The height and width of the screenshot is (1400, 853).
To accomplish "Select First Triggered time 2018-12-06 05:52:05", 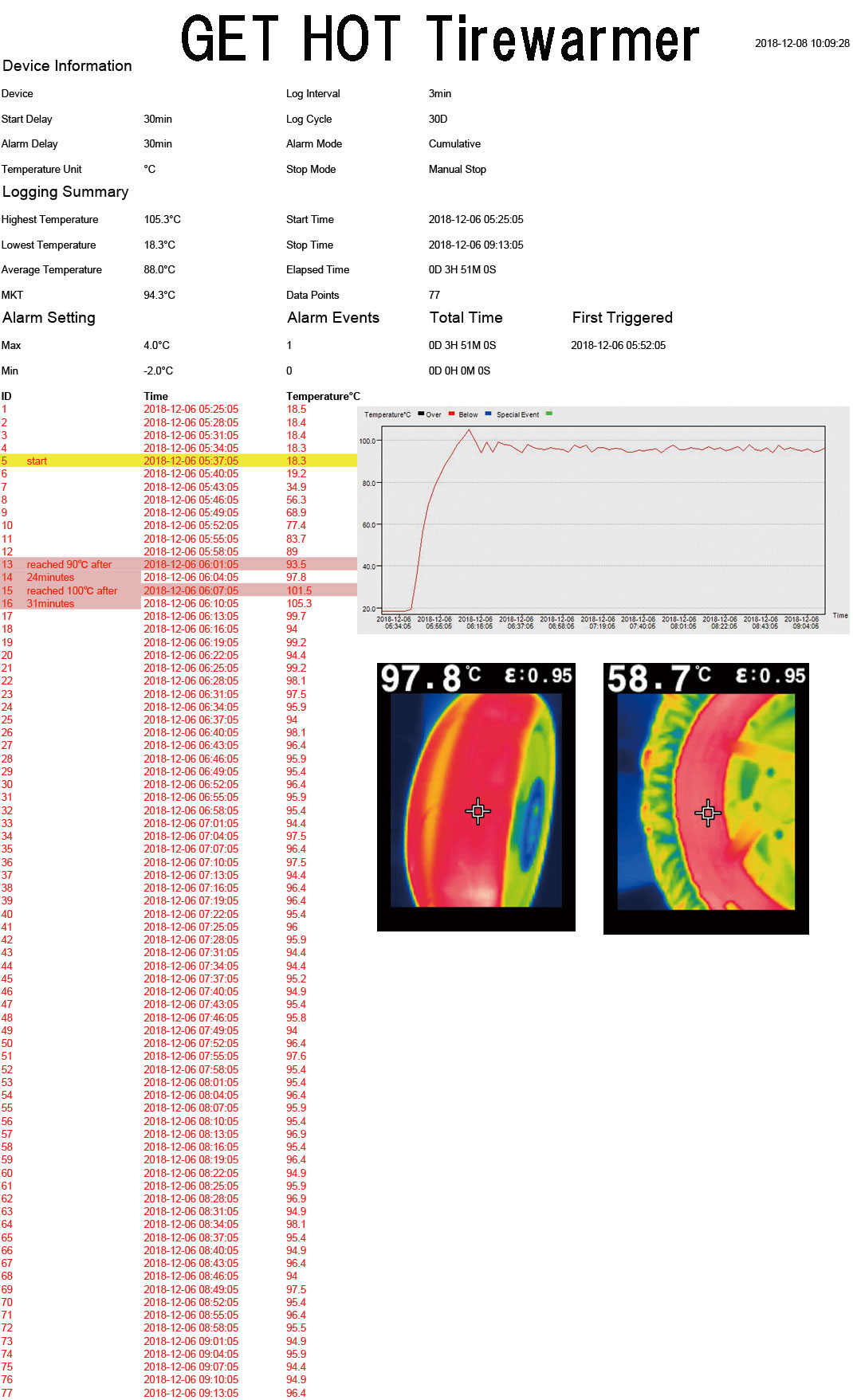I will coord(619,346).
